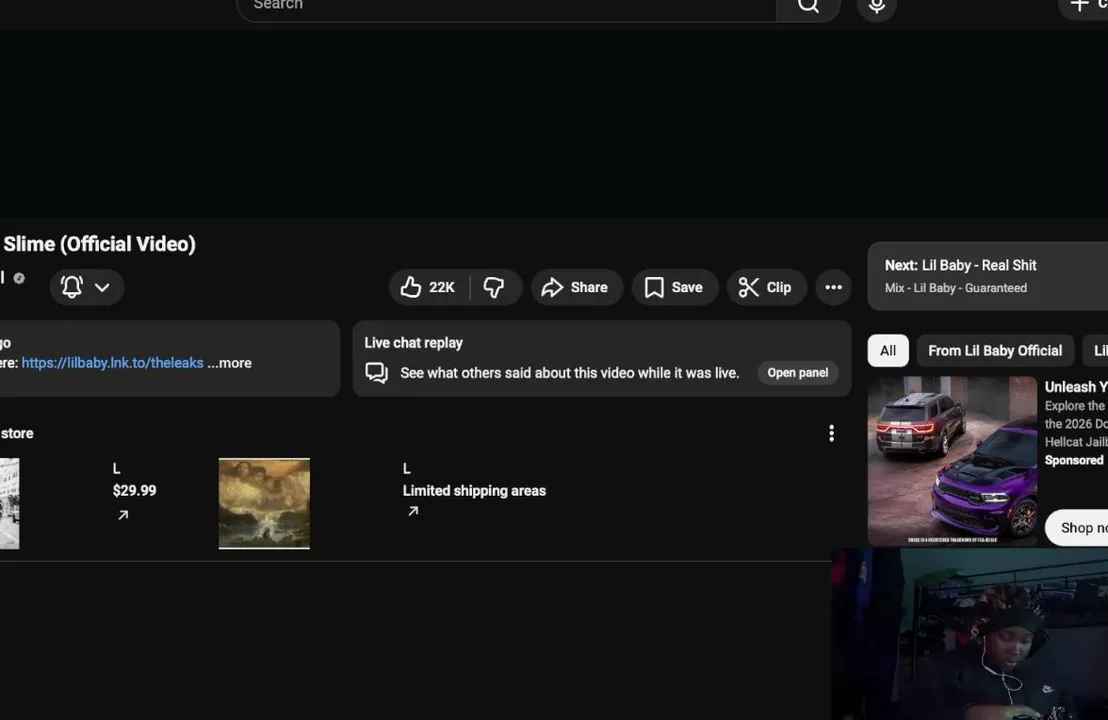
Task: Click the Shop now ad button
Action: (1078, 528)
